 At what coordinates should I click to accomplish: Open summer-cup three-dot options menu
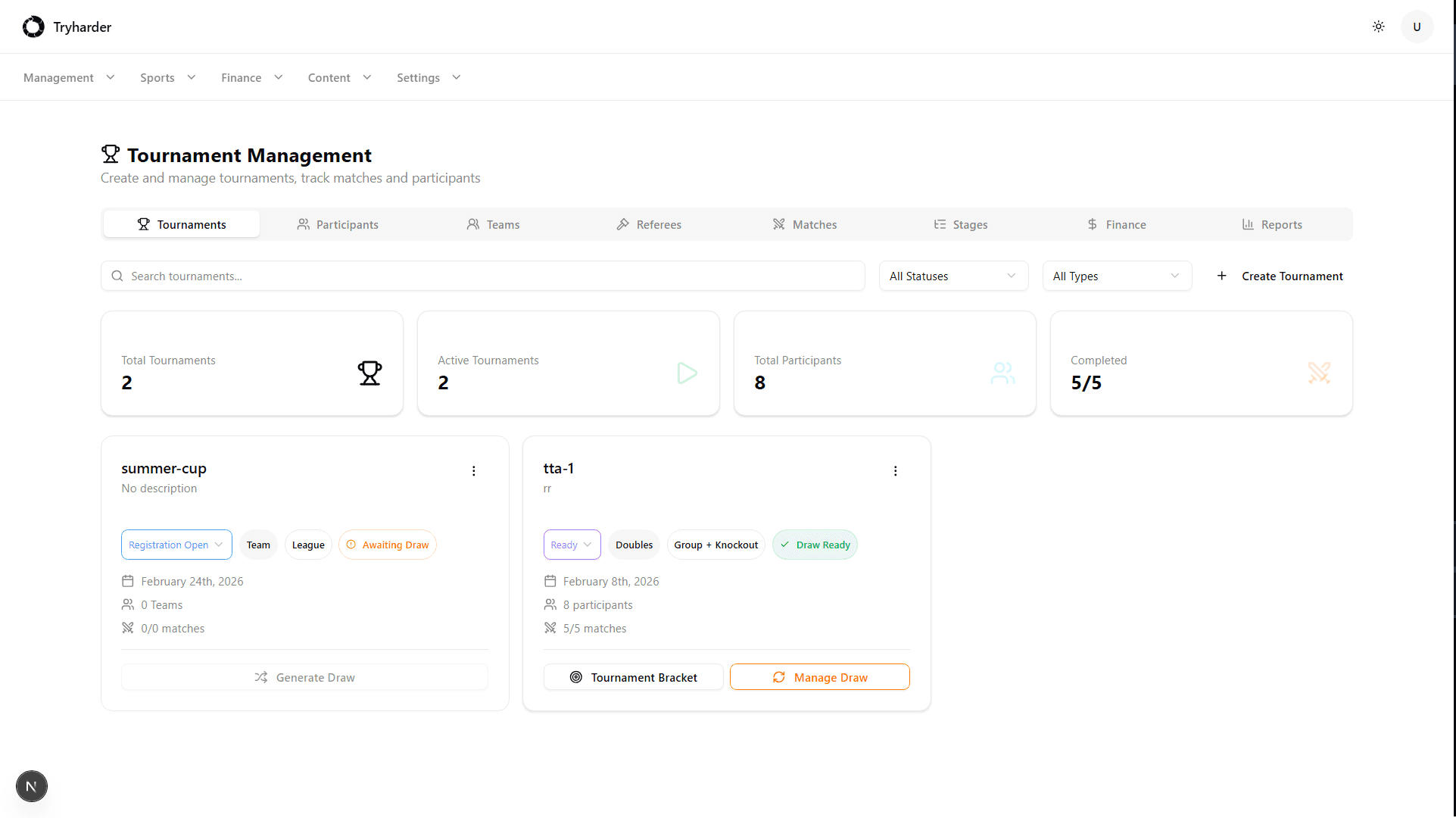click(474, 471)
